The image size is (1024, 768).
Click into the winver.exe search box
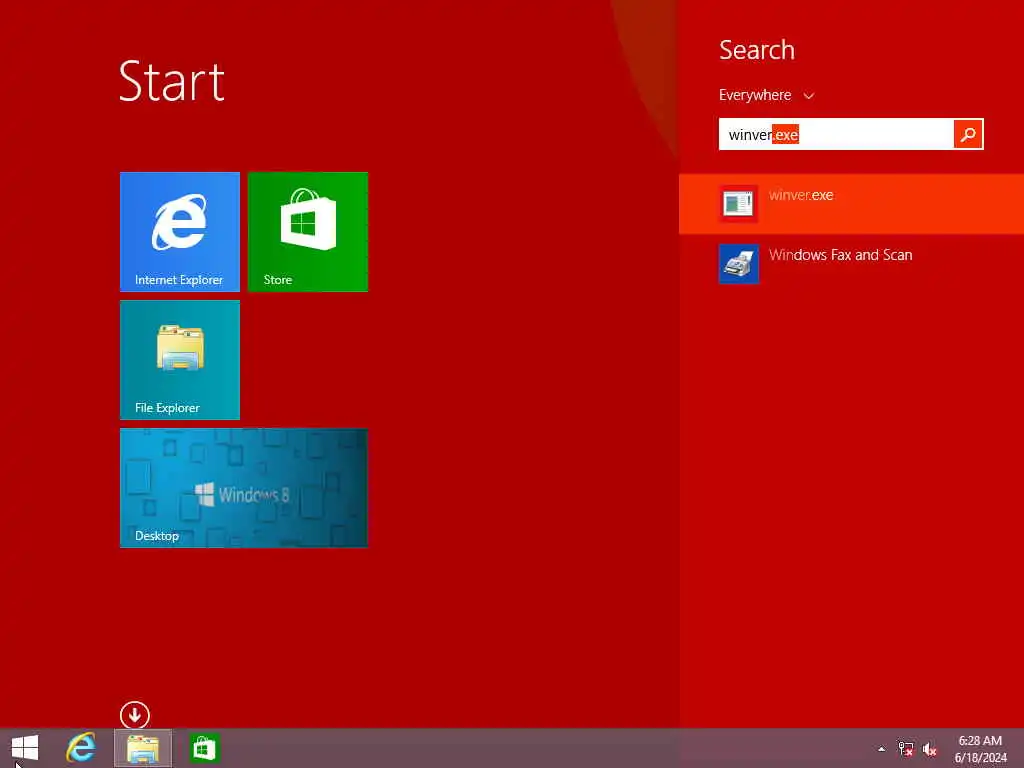click(836, 135)
